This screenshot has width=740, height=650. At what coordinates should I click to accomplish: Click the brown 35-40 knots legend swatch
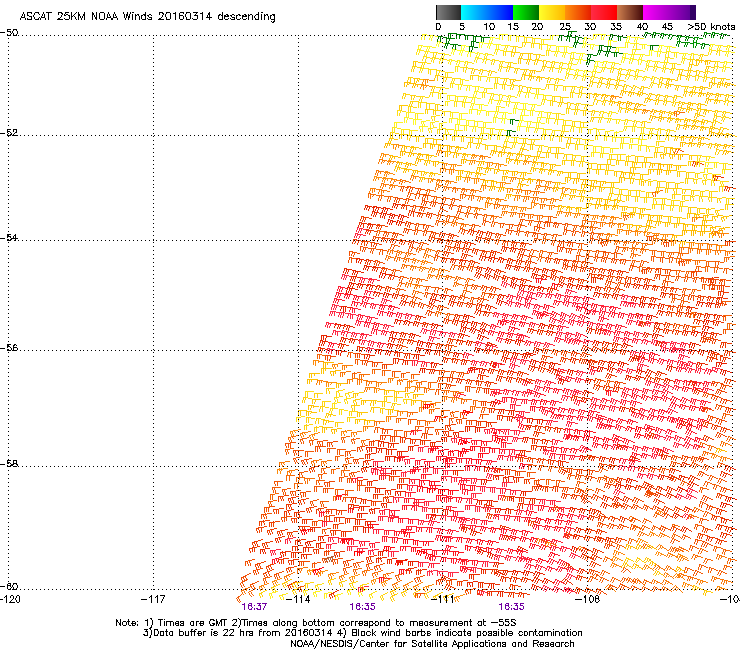point(630,12)
